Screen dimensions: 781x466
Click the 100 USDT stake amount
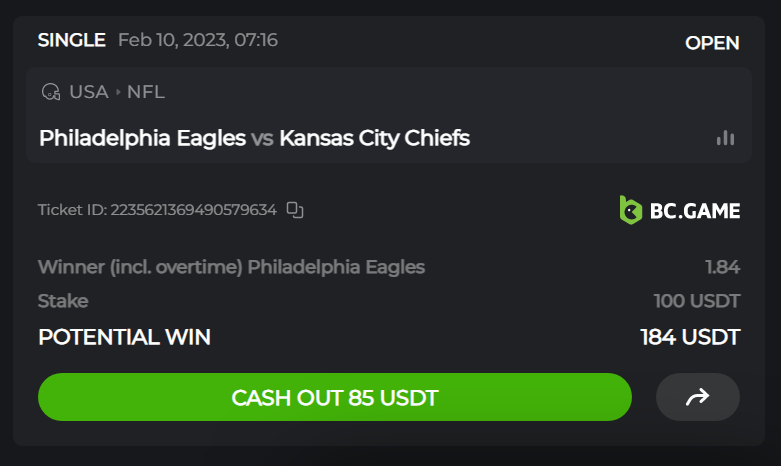pyautogui.click(x=697, y=301)
